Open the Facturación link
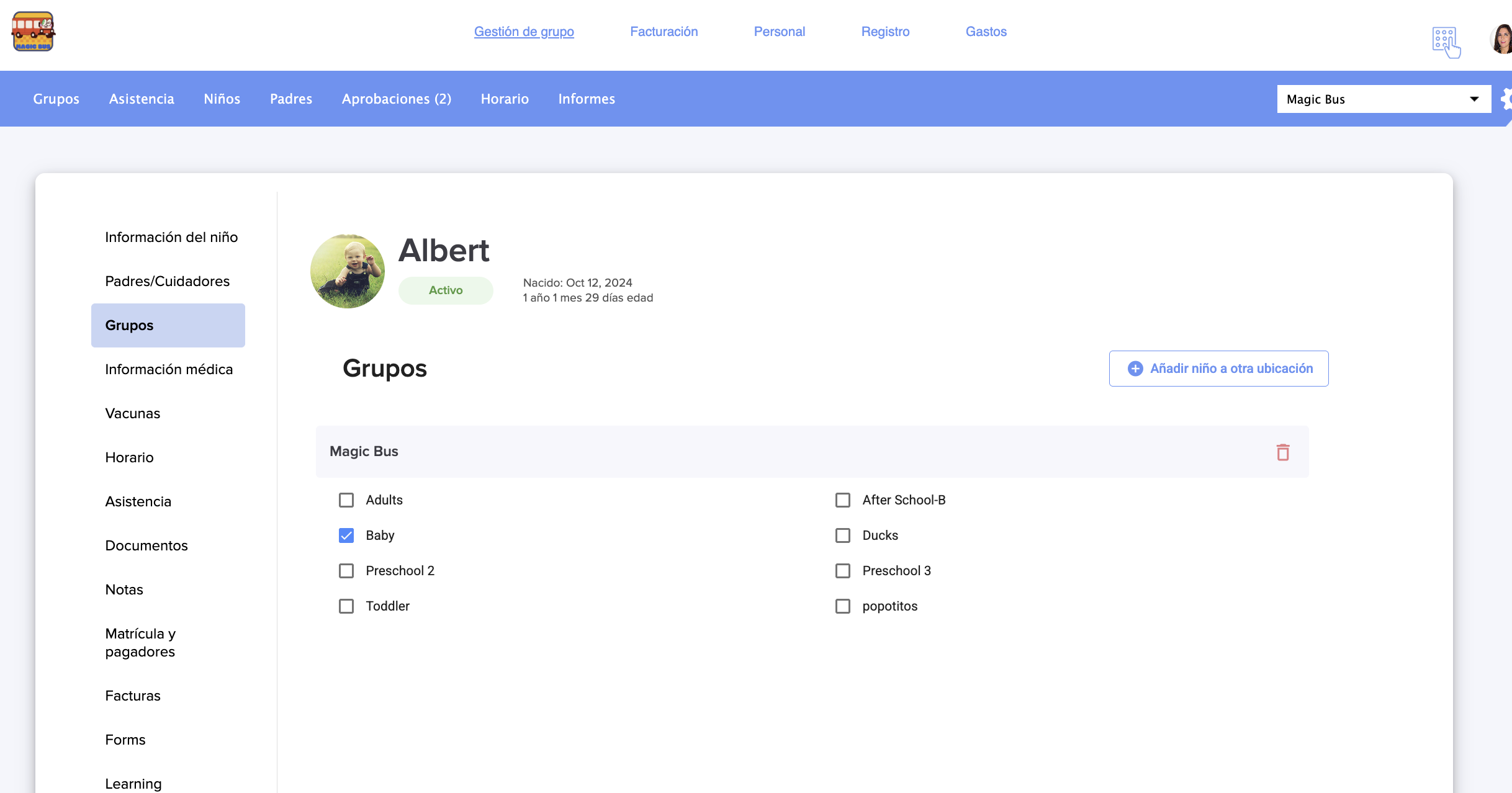 coord(664,32)
